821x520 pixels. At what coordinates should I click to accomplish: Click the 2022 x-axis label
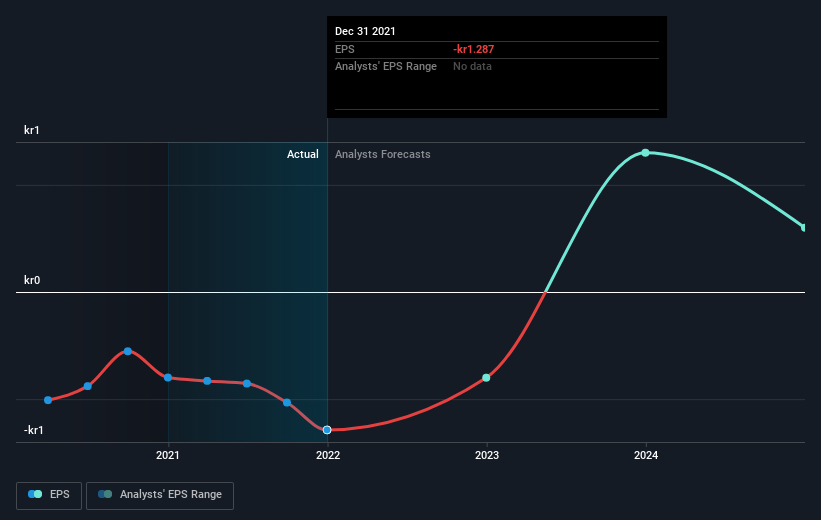coord(328,455)
